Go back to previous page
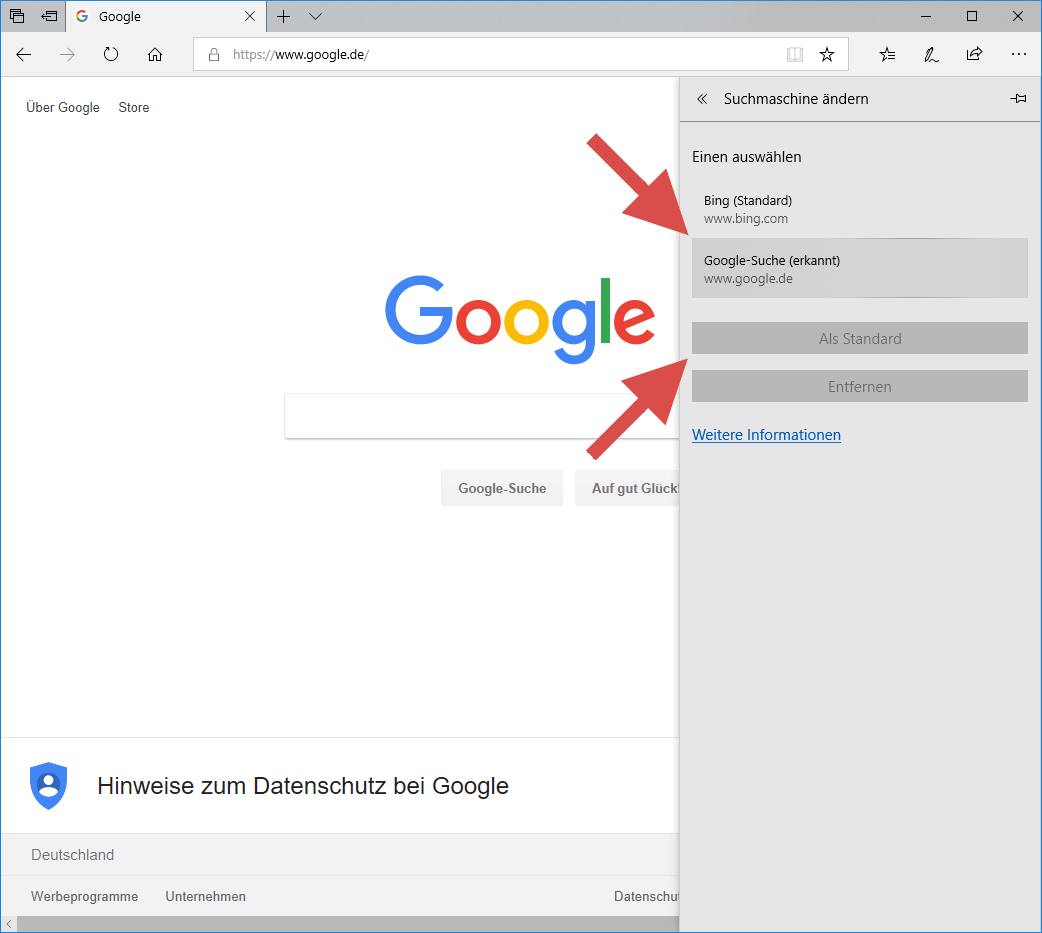 click(x=24, y=54)
